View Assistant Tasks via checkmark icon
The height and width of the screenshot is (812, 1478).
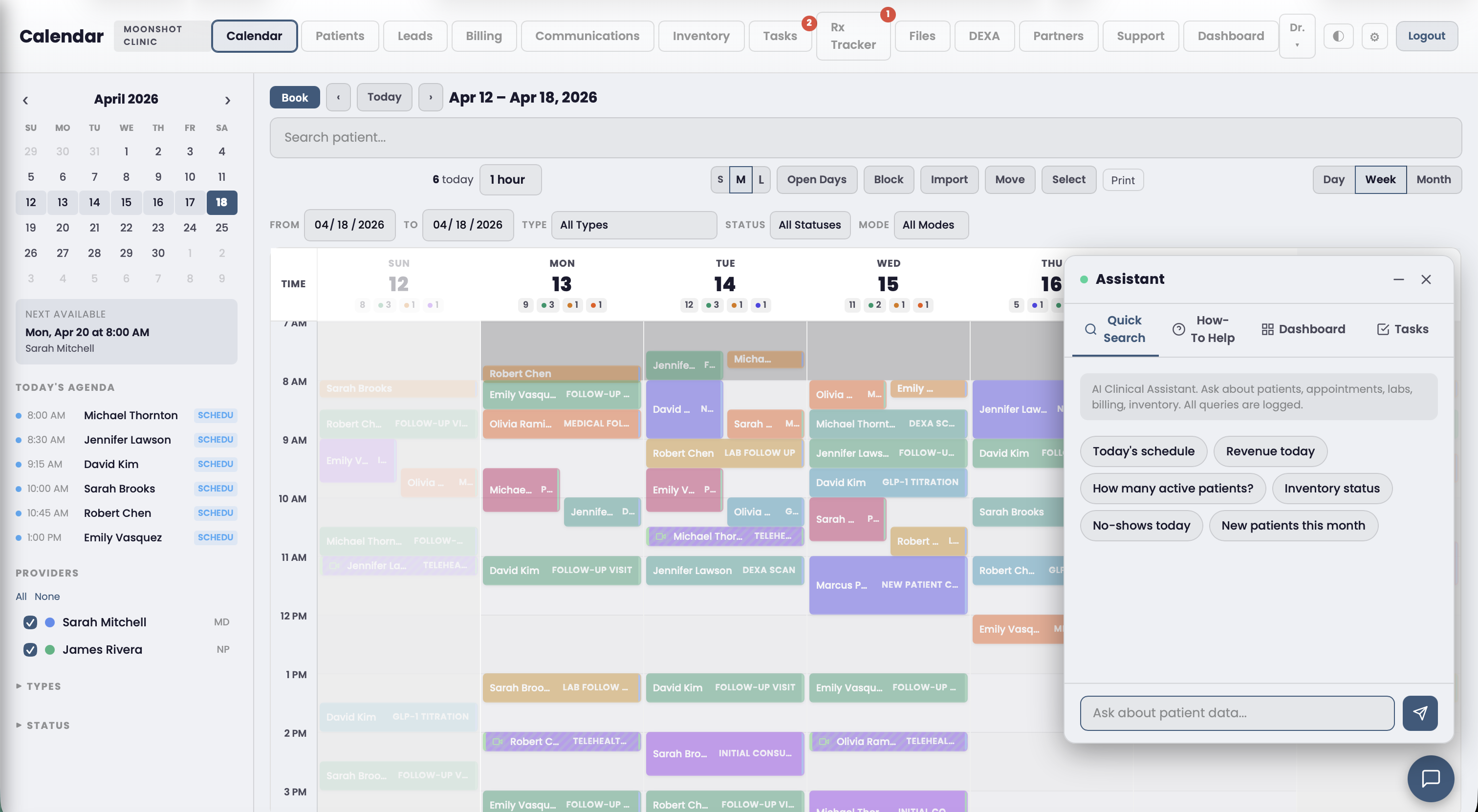coord(1402,329)
